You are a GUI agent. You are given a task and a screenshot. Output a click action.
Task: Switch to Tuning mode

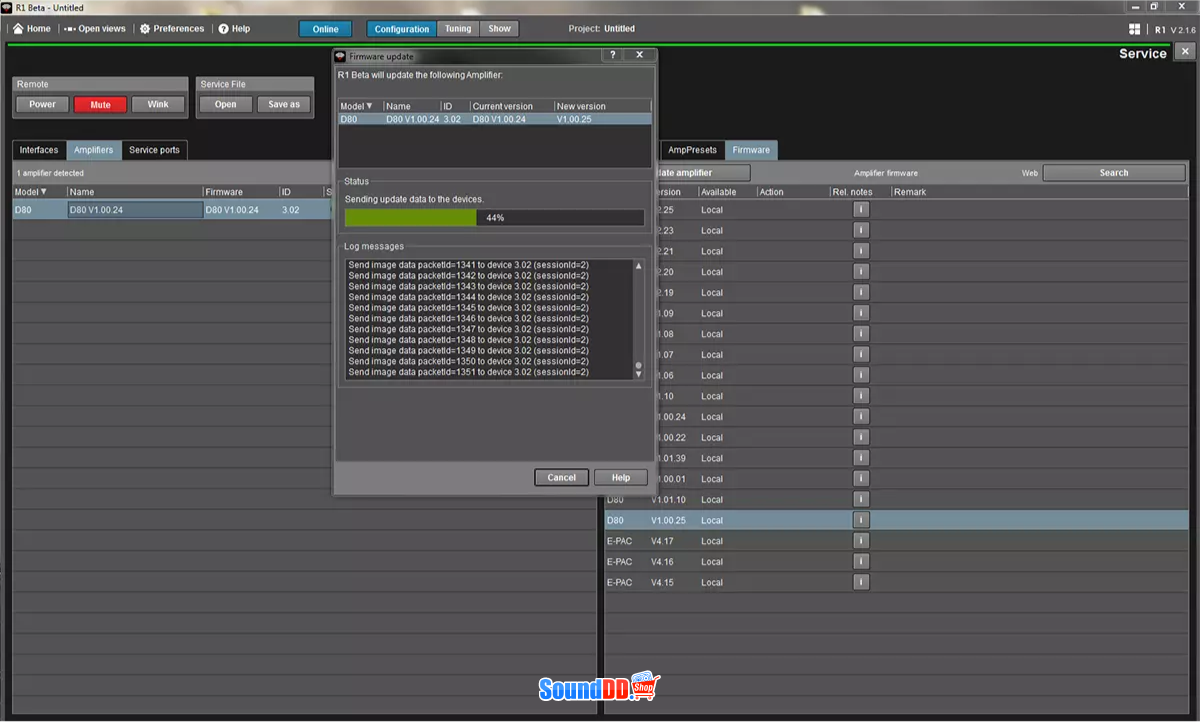[458, 29]
